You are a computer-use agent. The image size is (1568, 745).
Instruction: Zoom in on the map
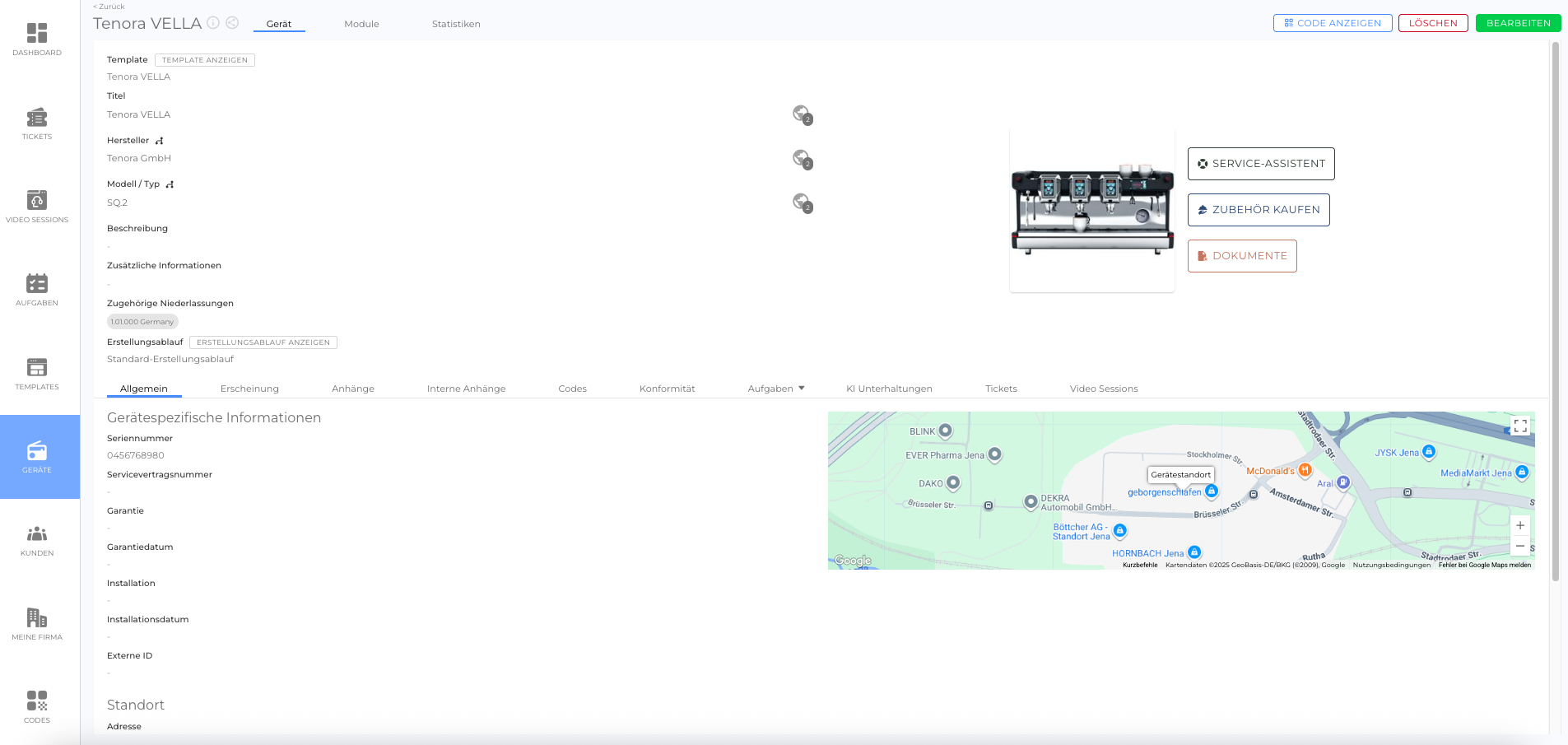coord(1519,525)
